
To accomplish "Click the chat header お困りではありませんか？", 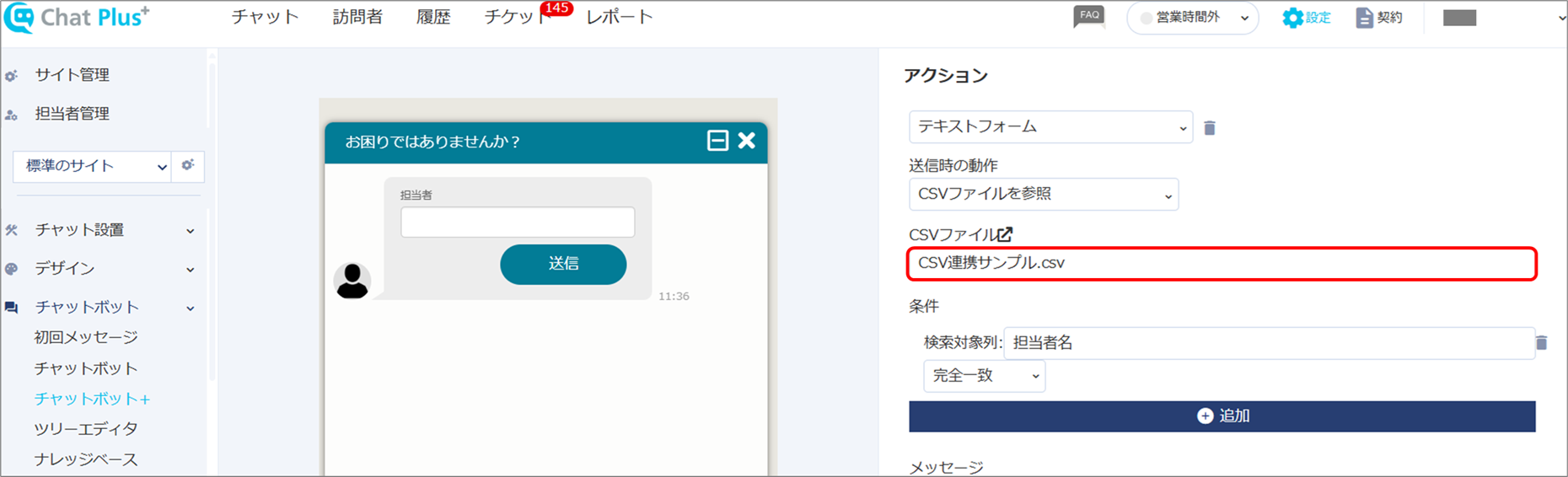I will point(433,142).
